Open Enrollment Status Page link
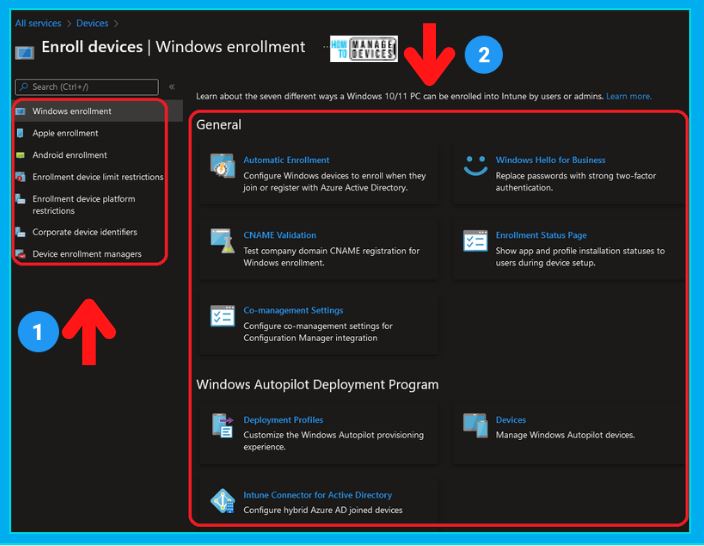This screenshot has height=546, width=704. pyautogui.click(x=541, y=235)
